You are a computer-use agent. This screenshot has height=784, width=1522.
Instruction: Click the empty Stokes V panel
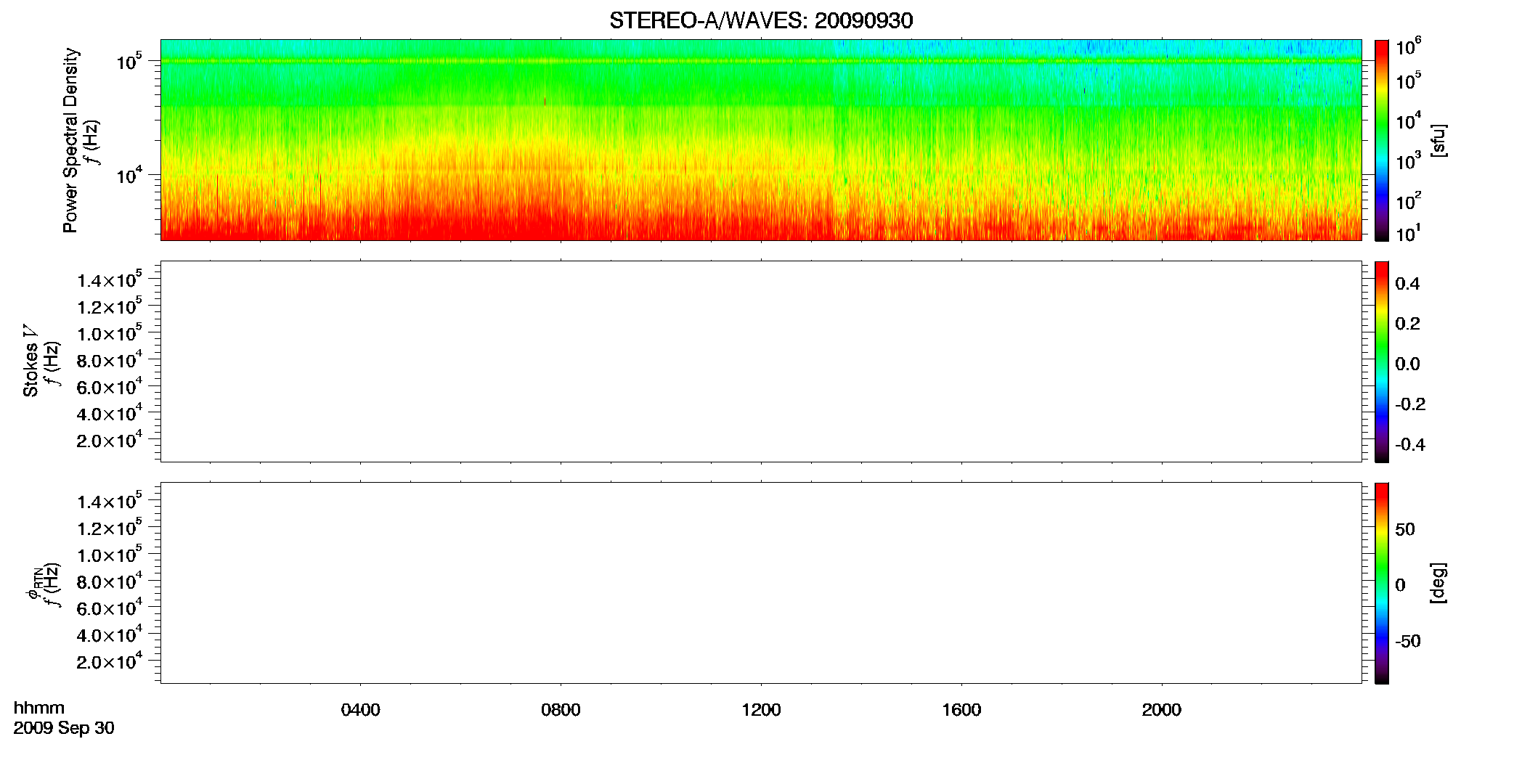point(761,362)
